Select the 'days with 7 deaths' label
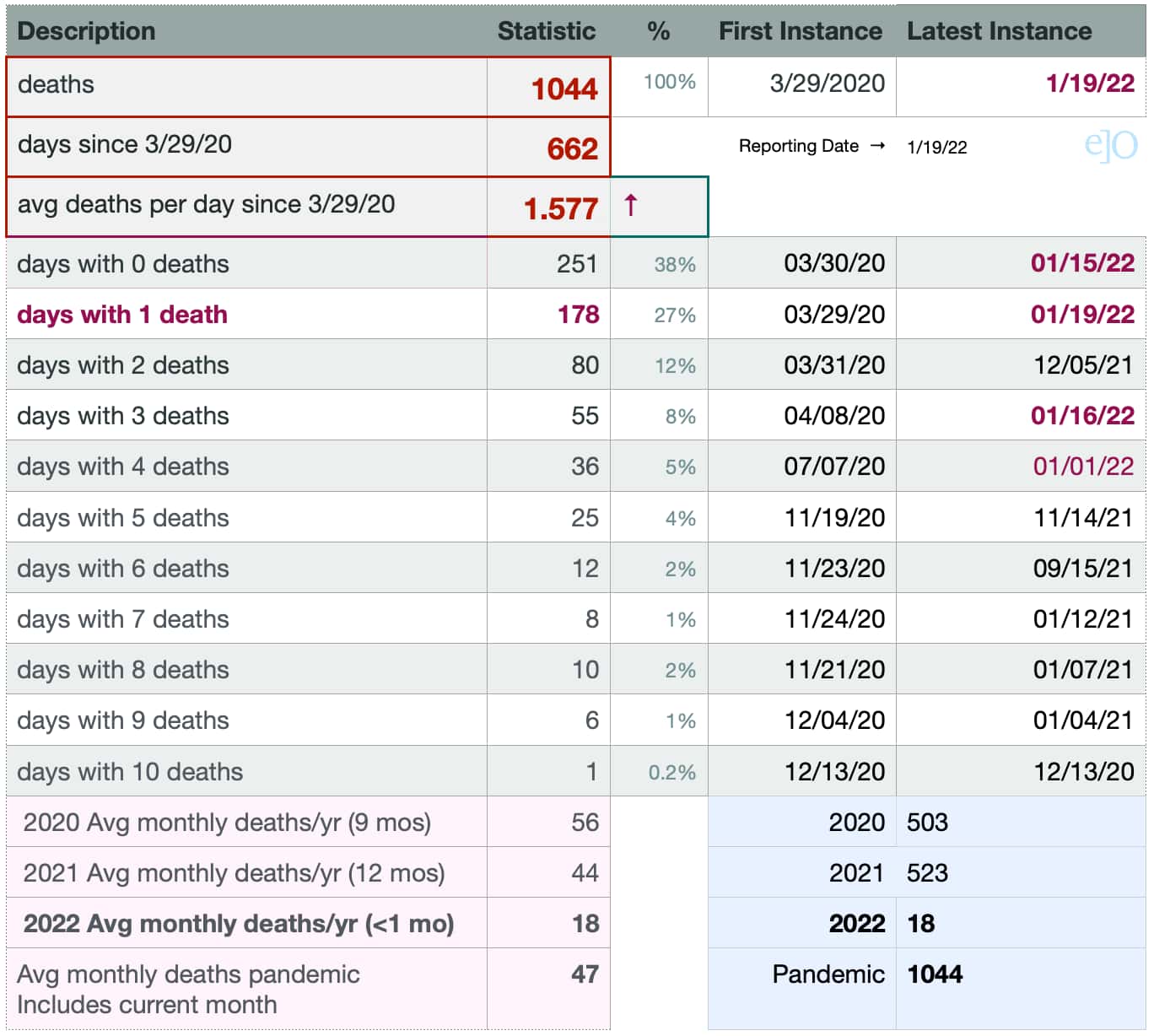Screen dimensions: 1154x1036 (x=123, y=619)
